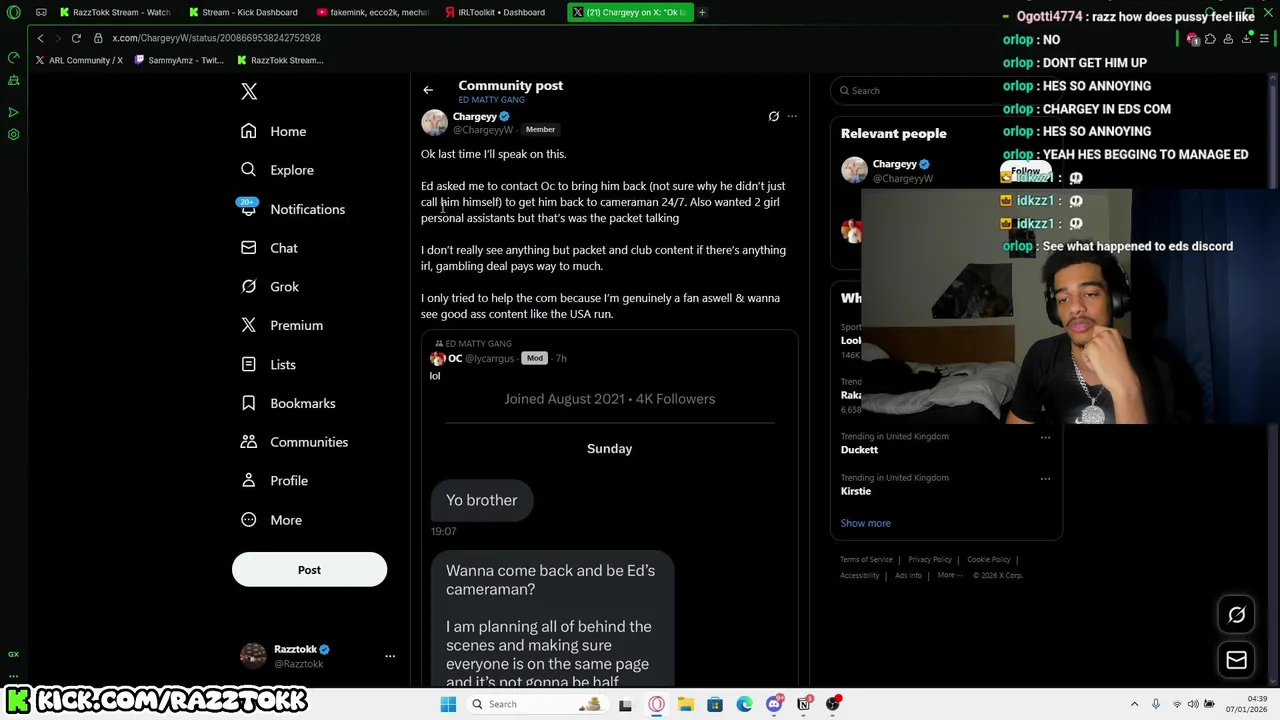Open the SammyAmz Twitch bookmark
This screenshot has width=1280, height=720.
(180, 60)
